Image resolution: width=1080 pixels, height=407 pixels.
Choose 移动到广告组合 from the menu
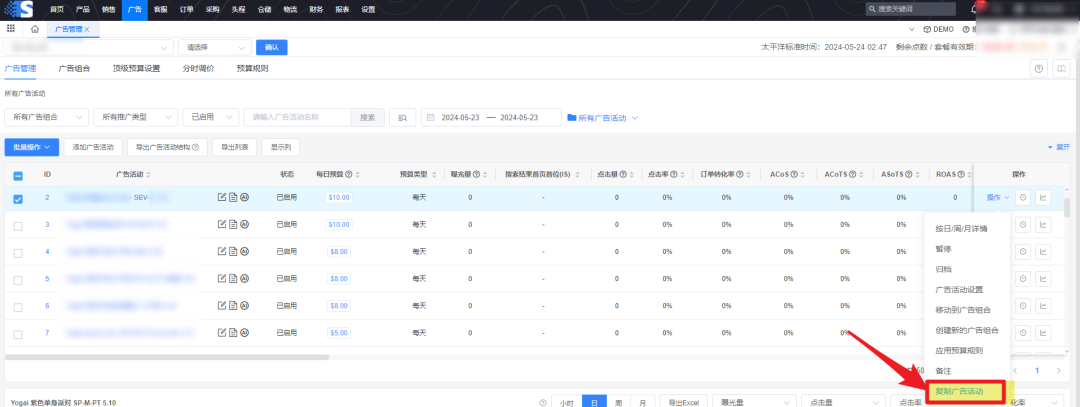[x=963, y=310]
